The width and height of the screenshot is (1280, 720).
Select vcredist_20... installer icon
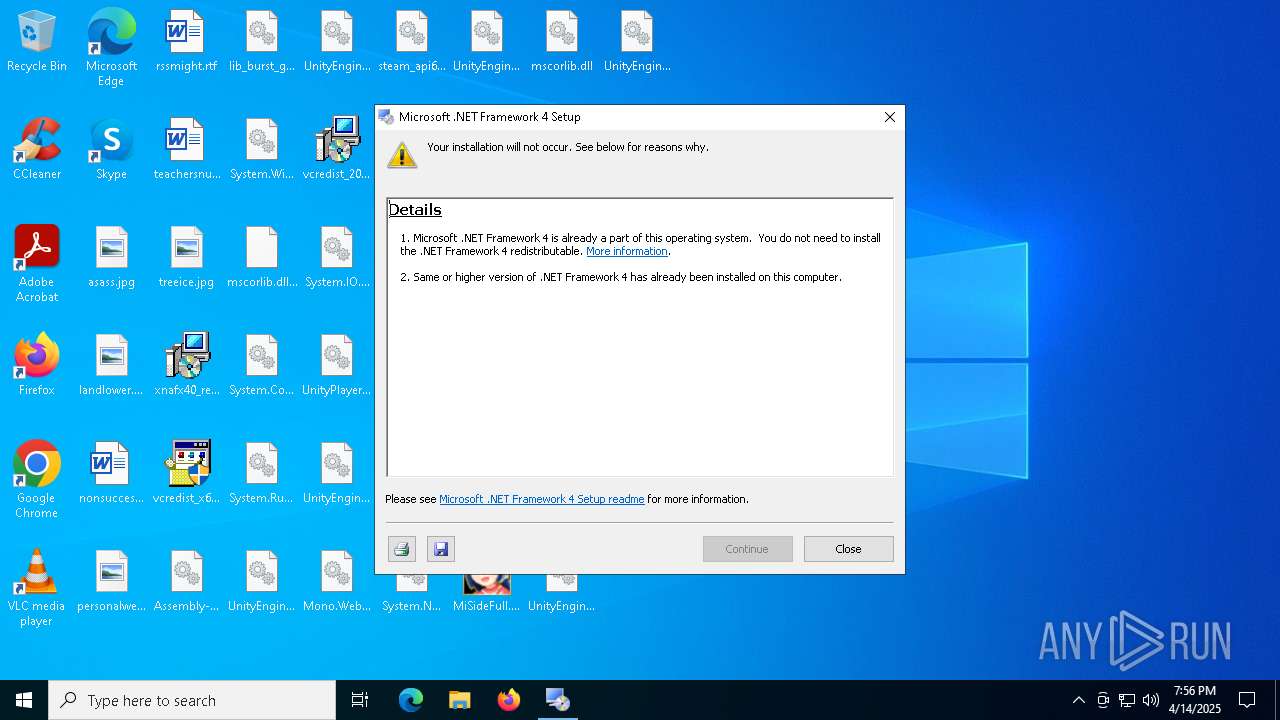click(337, 149)
